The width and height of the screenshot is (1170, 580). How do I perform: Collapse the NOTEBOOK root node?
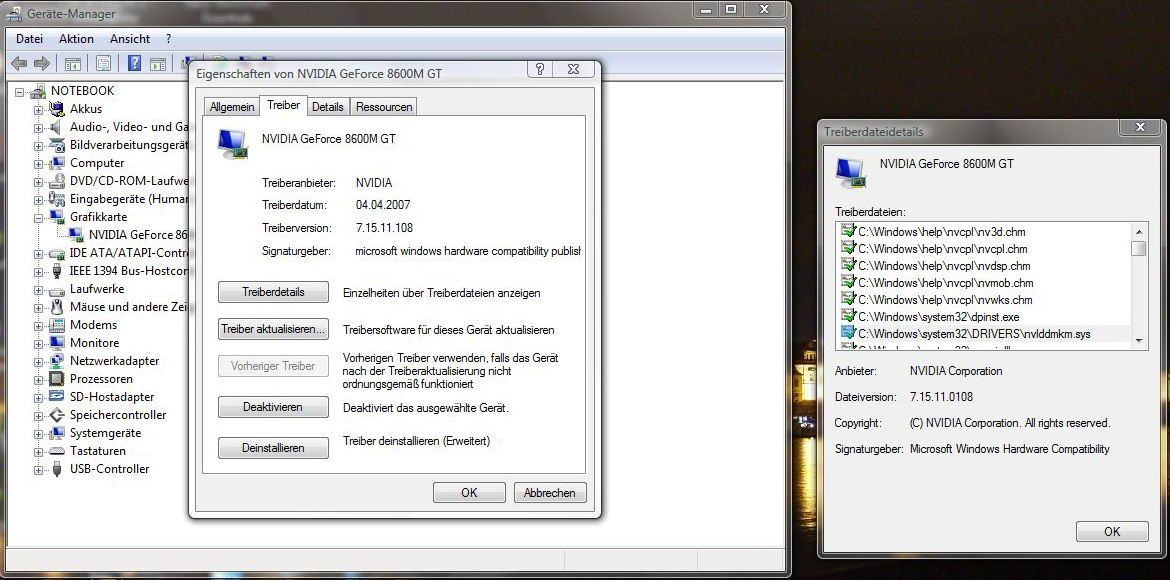pos(20,92)
